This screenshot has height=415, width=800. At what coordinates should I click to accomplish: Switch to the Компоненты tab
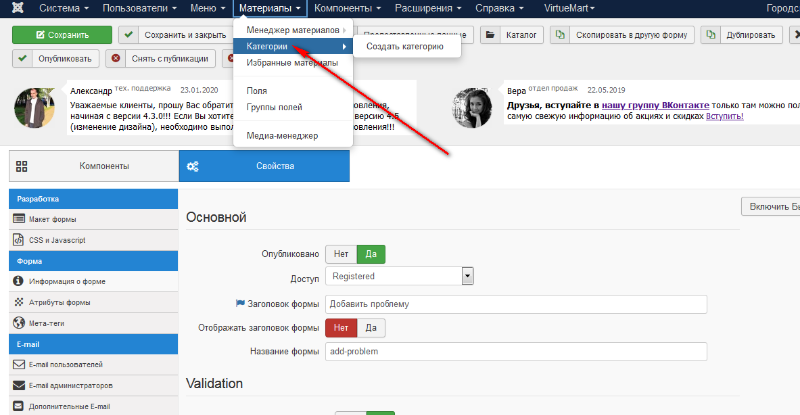[x=93, y=166]
